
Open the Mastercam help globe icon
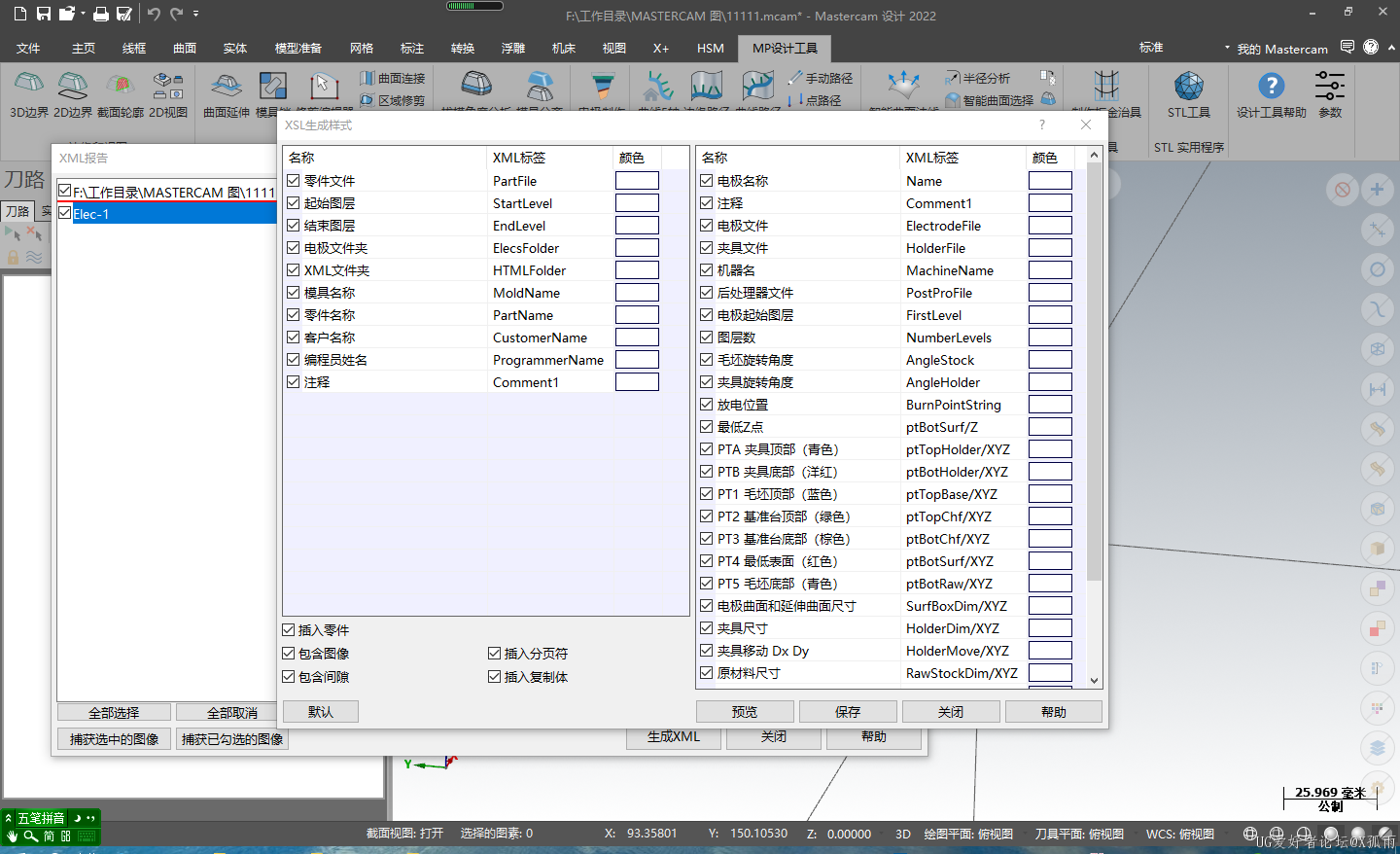1371,47
